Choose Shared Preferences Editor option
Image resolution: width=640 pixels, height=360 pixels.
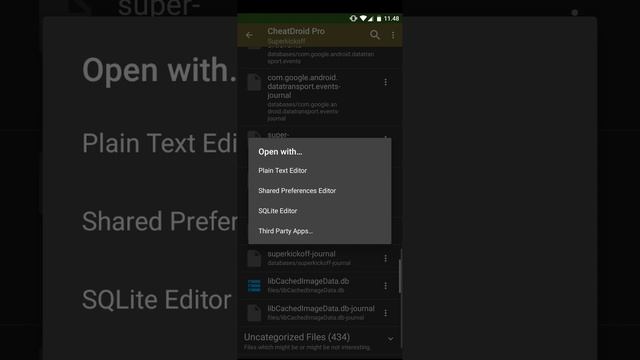[320, 191]
